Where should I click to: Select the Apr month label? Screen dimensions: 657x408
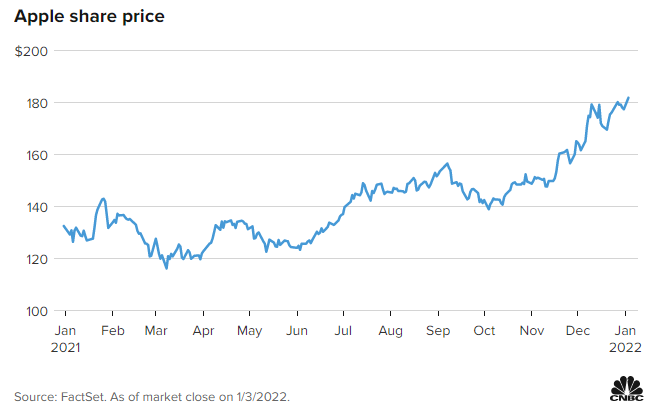pos(203,330)
